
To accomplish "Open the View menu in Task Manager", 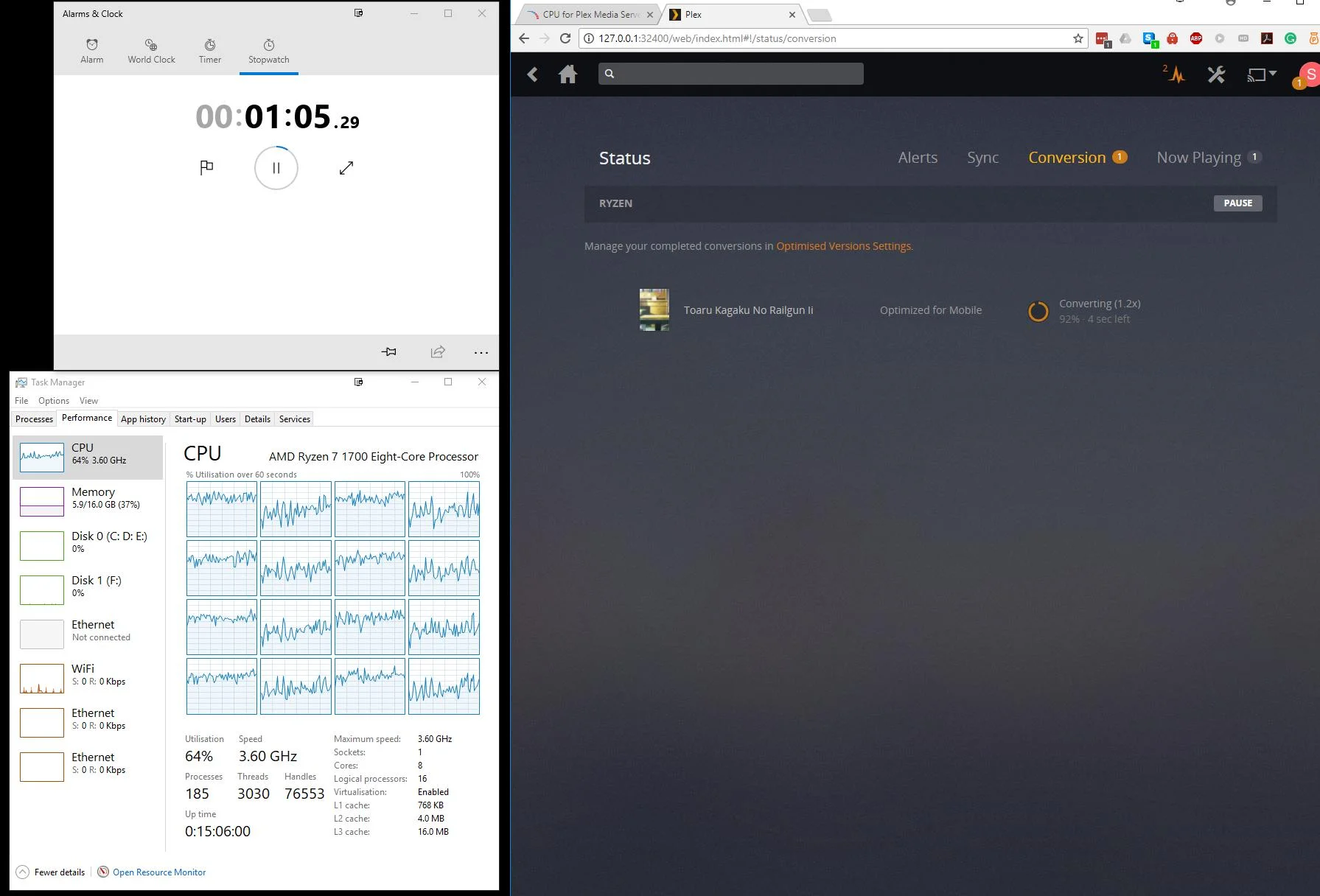I will pyautogui.click(x=88, y=401).
